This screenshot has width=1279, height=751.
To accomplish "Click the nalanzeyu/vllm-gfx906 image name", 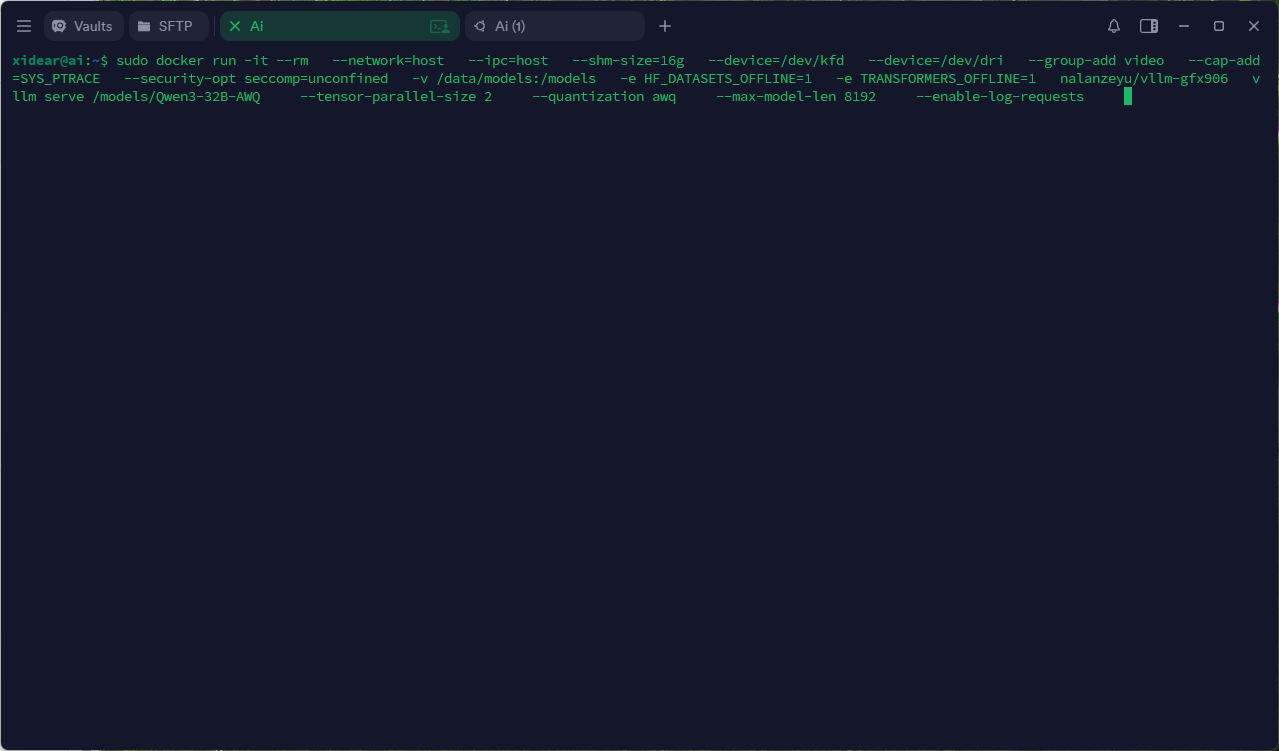I will [1143, 78].
